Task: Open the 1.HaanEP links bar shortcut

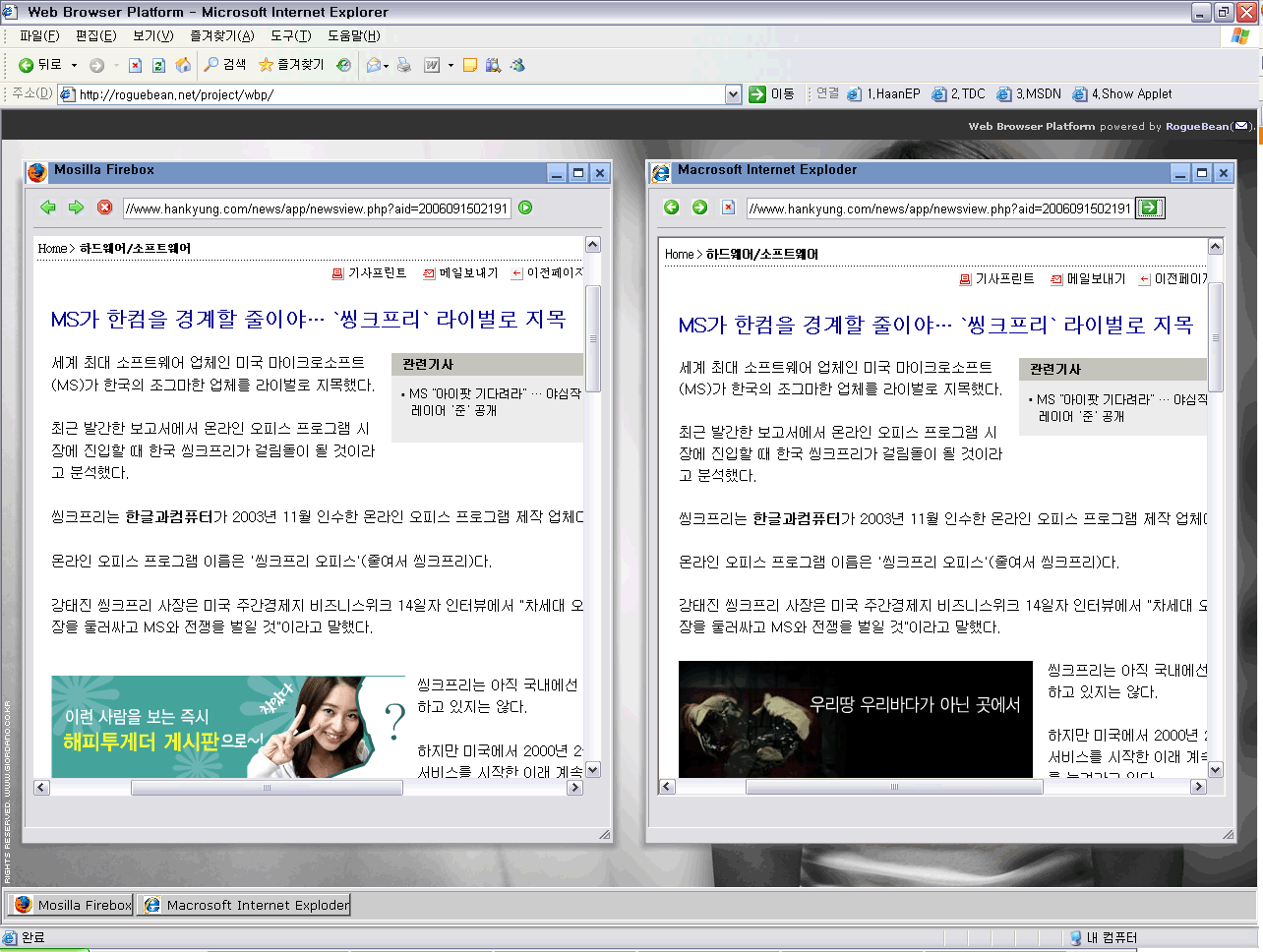Action: click(883, 94)
